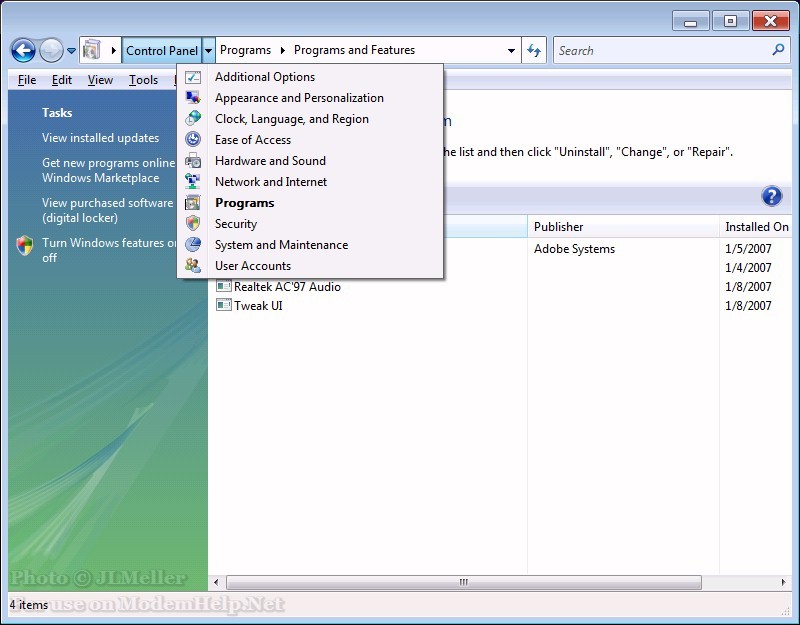Open the recent pages dropdown arrow
The image size is (800, 625).
71,51
